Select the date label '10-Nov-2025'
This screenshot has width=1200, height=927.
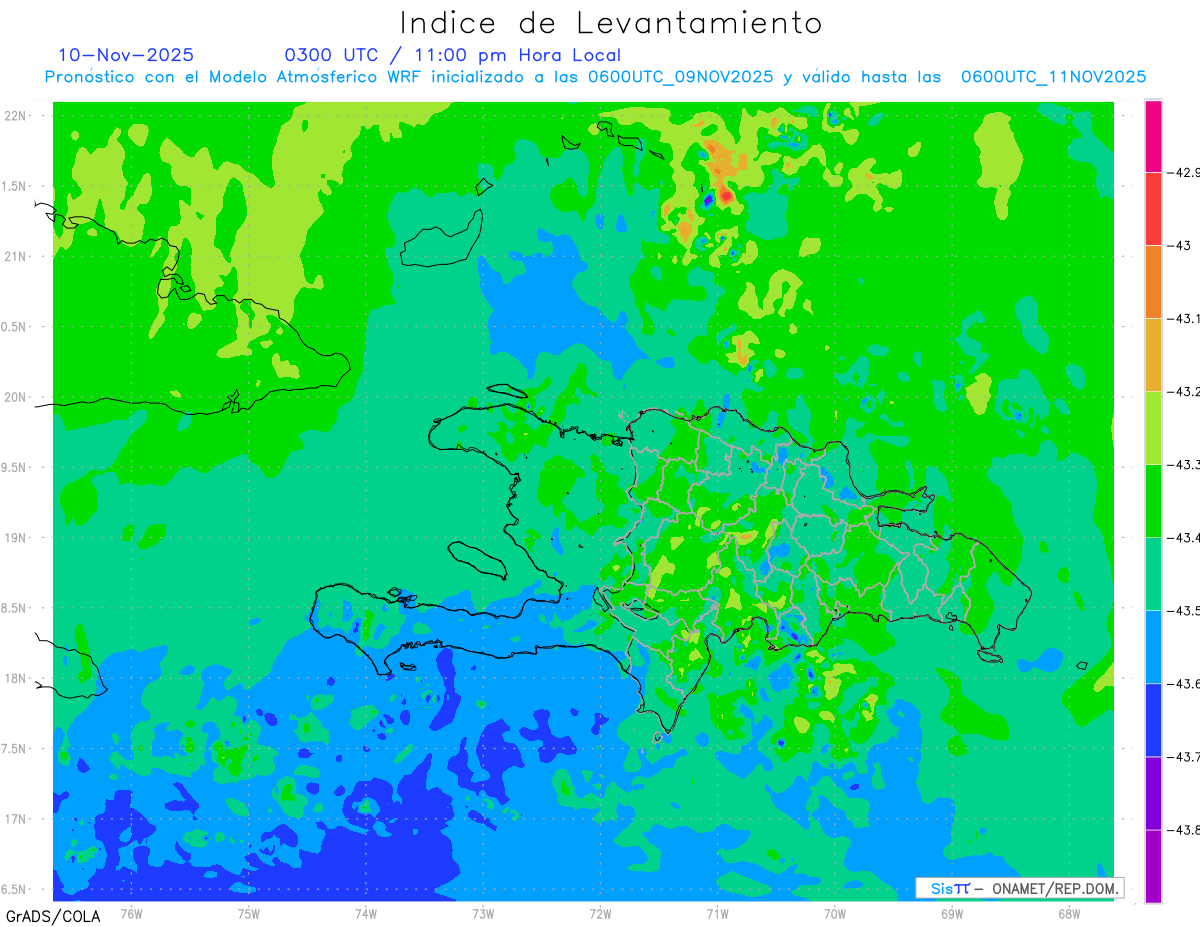tap(126, 55)
